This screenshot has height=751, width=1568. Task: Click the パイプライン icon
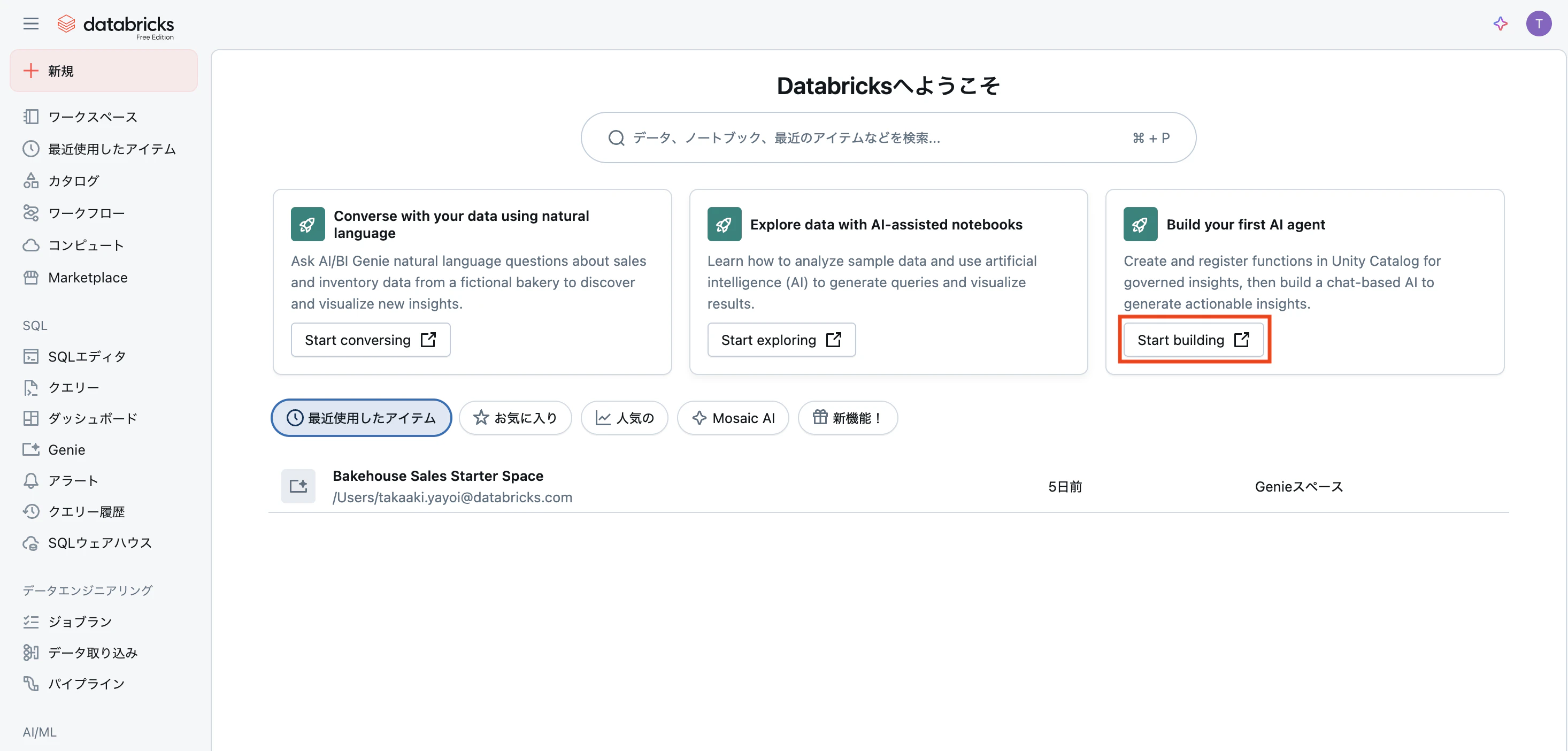(x=30, y=684)
